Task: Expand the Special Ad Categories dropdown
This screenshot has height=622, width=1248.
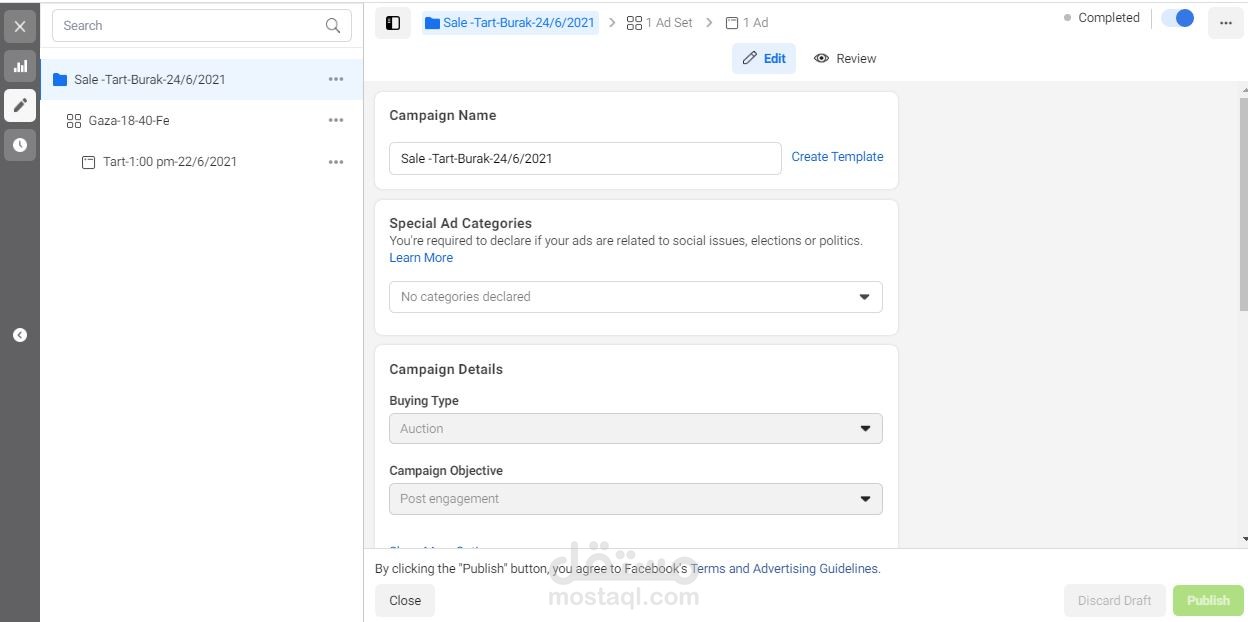Action: coord(635,297)
